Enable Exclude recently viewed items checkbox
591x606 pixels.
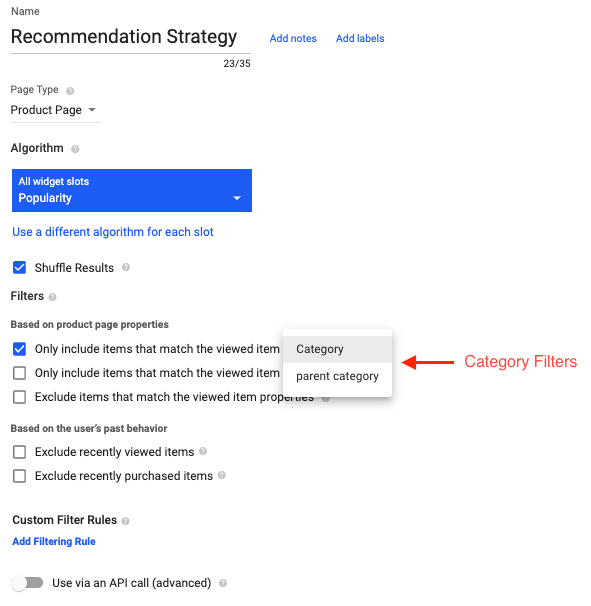click(19, 452)
